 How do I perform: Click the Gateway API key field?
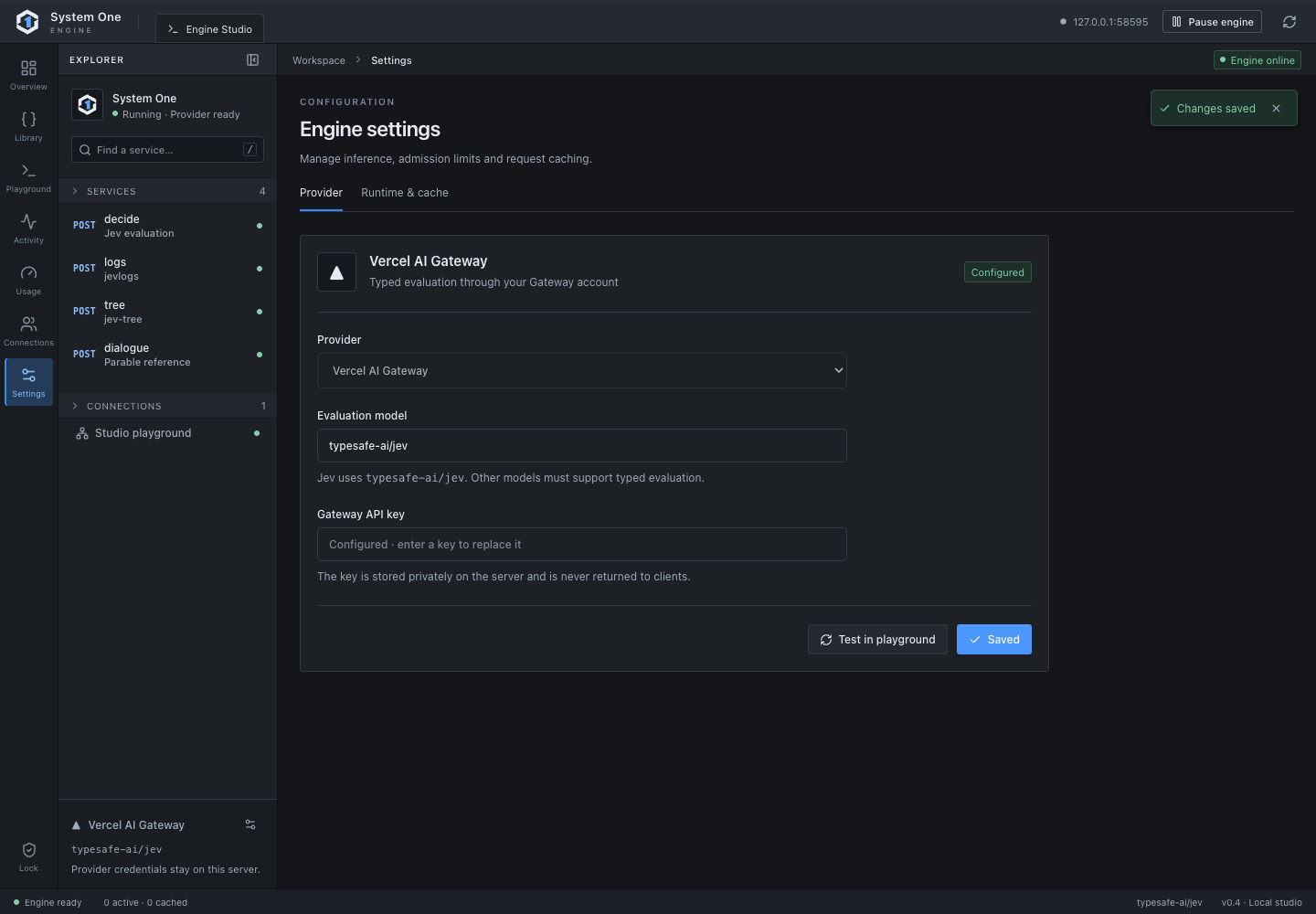pyautogui.click(x=582, y=545)
